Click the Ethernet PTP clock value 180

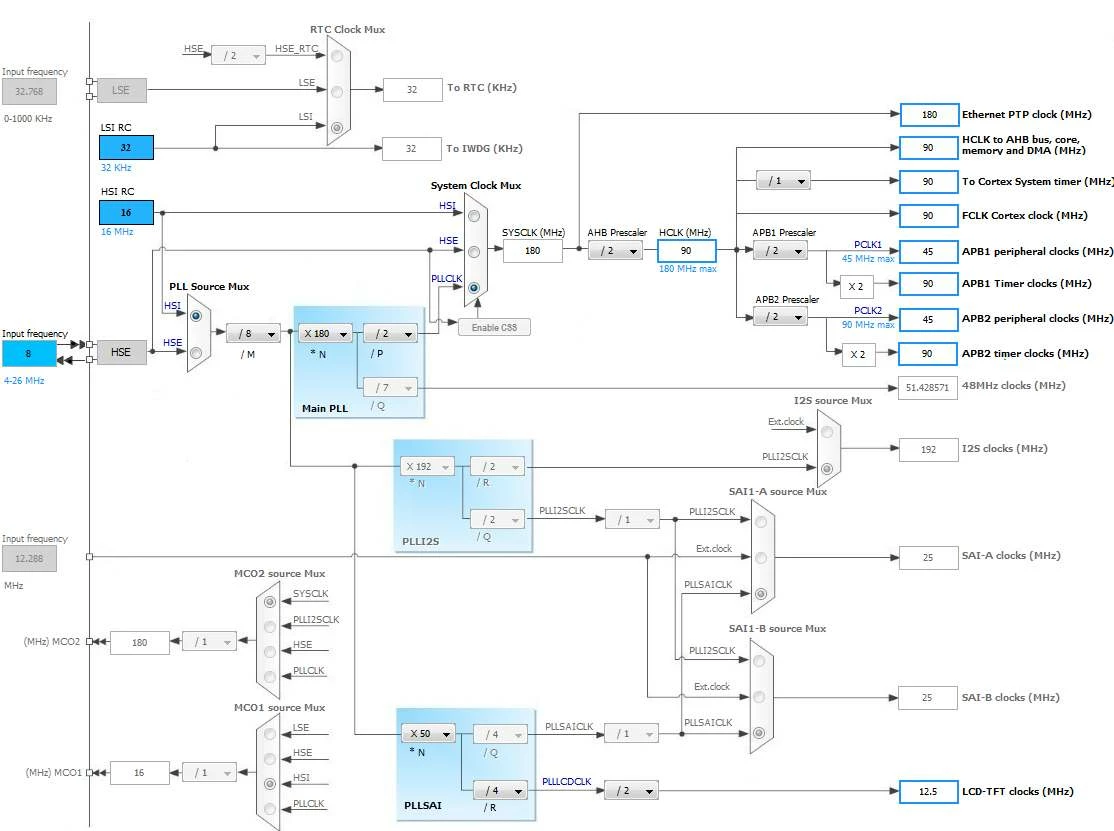pyautogui.click(x=929, y=114)
